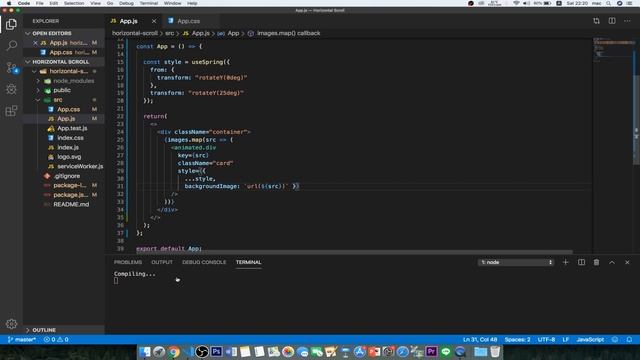This screenshot has width=640, height=360.
Task: Open the Extensions view
Action: pyautogui.click(x=11, y=111)
